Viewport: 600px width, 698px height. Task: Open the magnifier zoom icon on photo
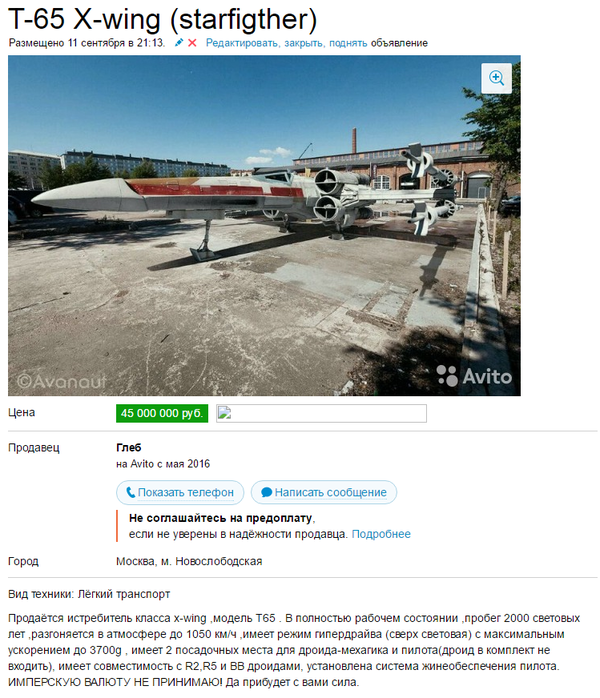(x=496, y=78)
